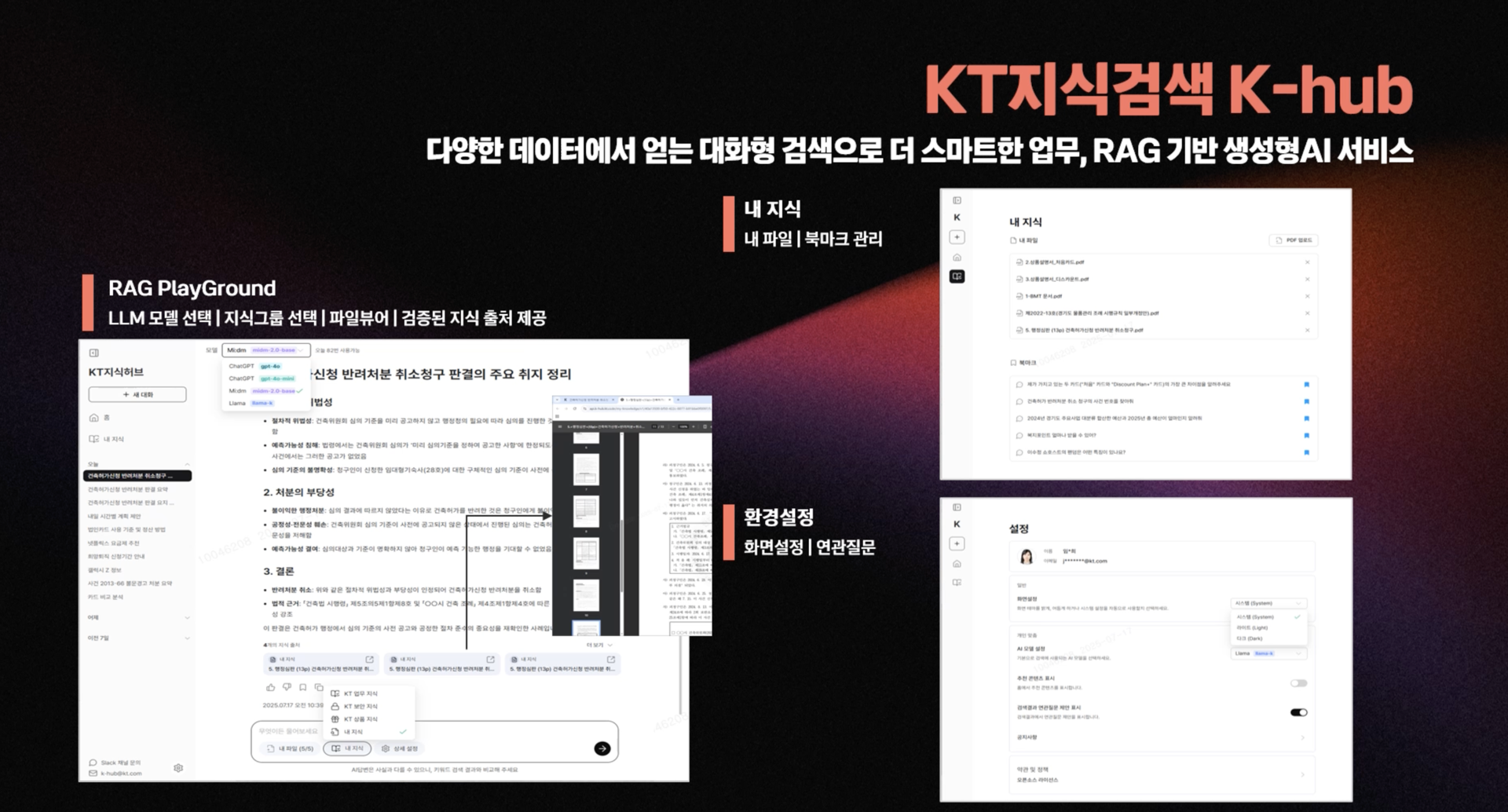This screenshot has width=1508, height=812.
Task: Send the question with the arrow button
Action: (602, 748)
